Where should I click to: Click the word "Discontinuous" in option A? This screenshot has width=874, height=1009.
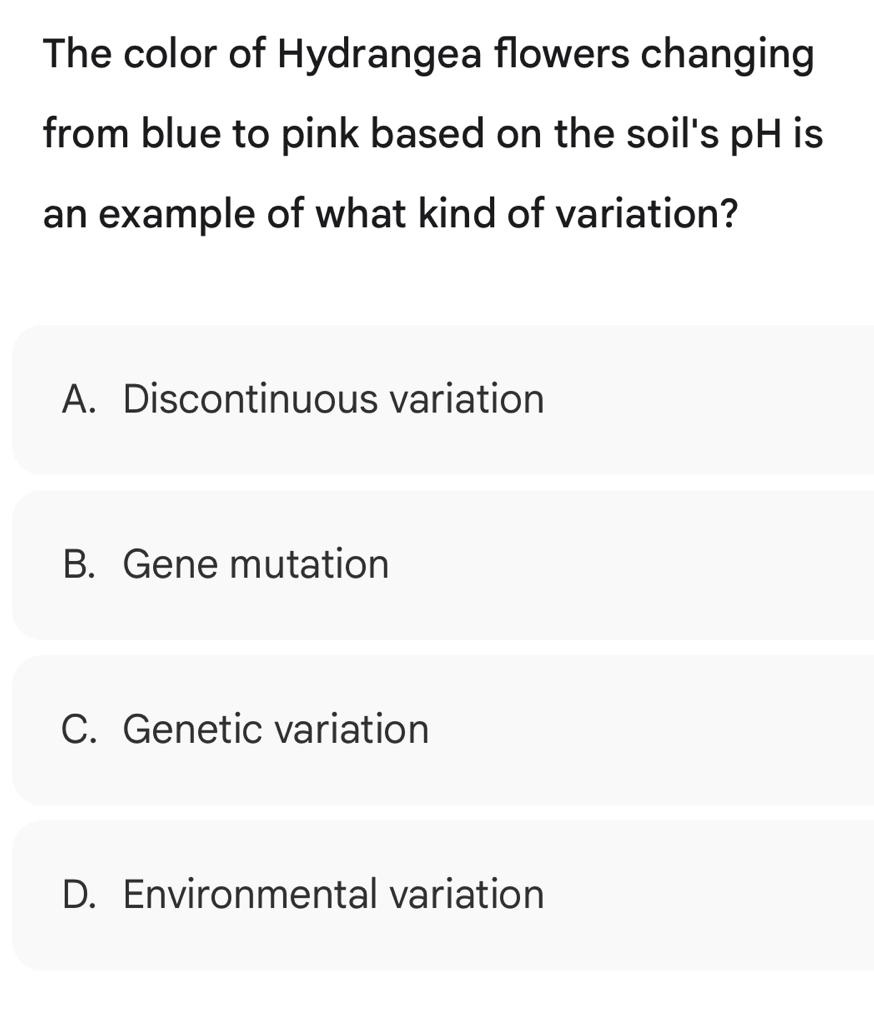pos(250,400)
